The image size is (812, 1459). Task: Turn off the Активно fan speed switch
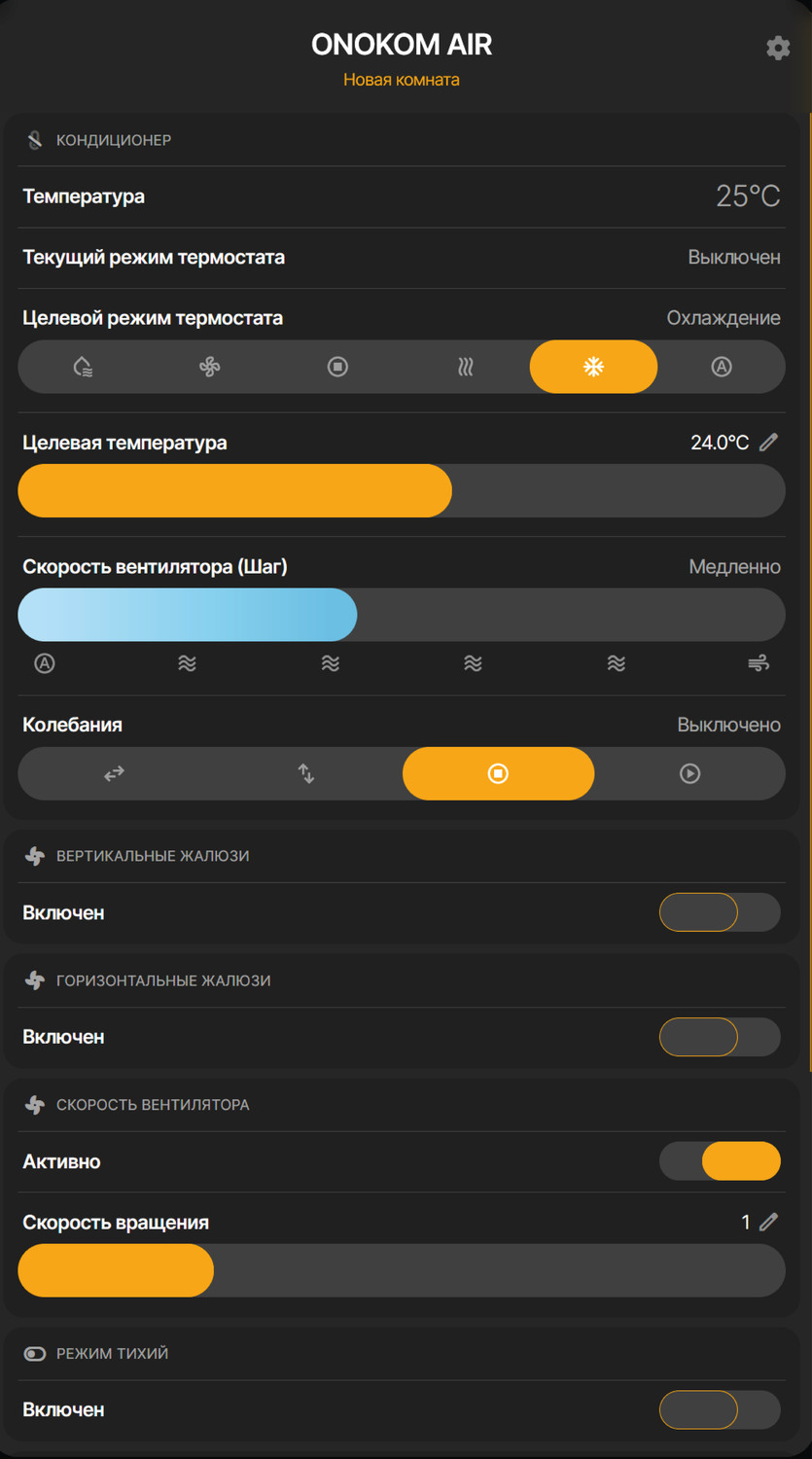click(x=720, y=1161)
